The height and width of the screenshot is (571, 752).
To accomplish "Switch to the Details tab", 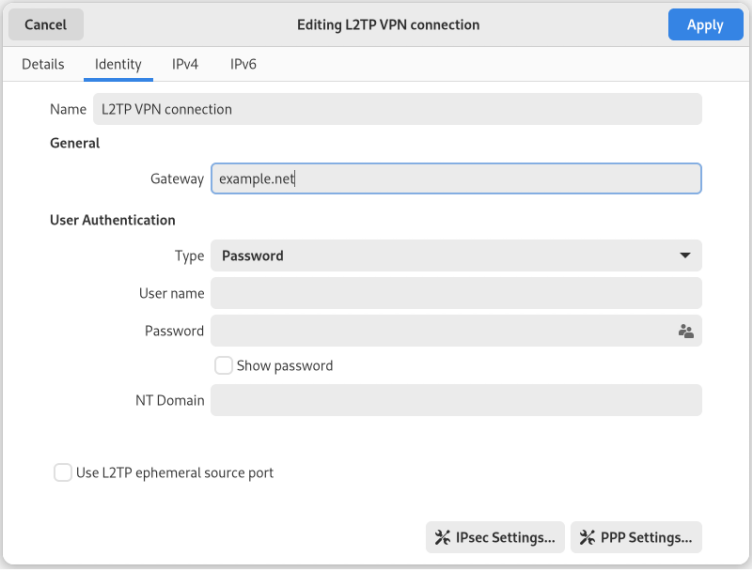I will [43, 64].
